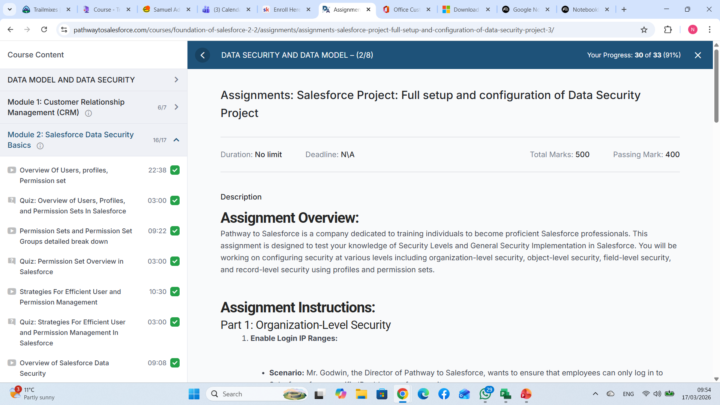The height and width of the screenshot is (405, 720).
Task: Open info icon next to Module 2 title
Action: coord(40,146)
